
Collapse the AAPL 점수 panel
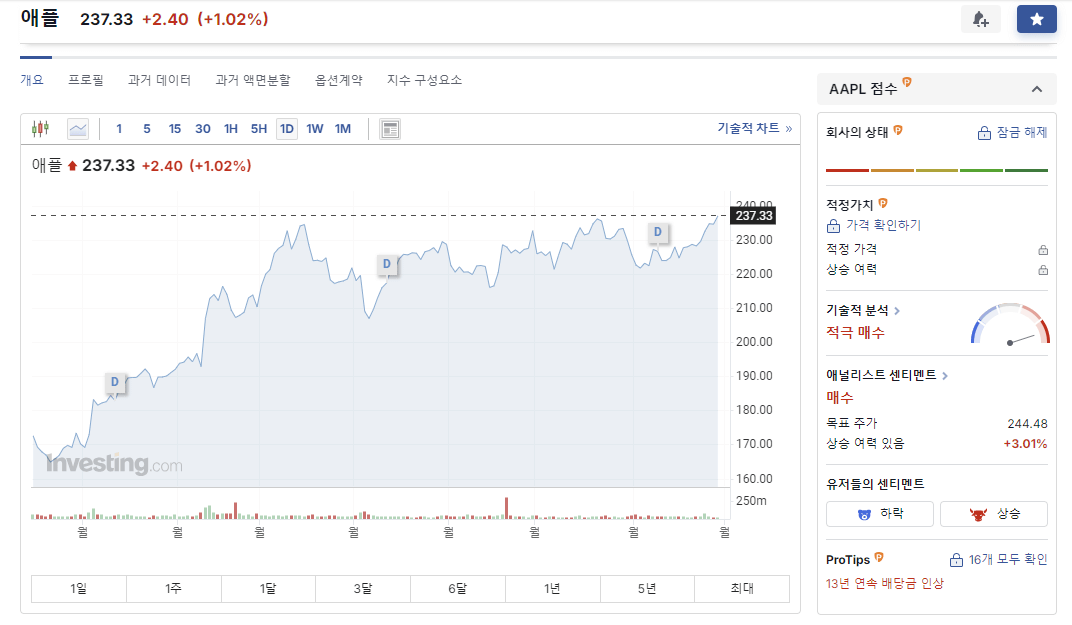point(1037,88)
